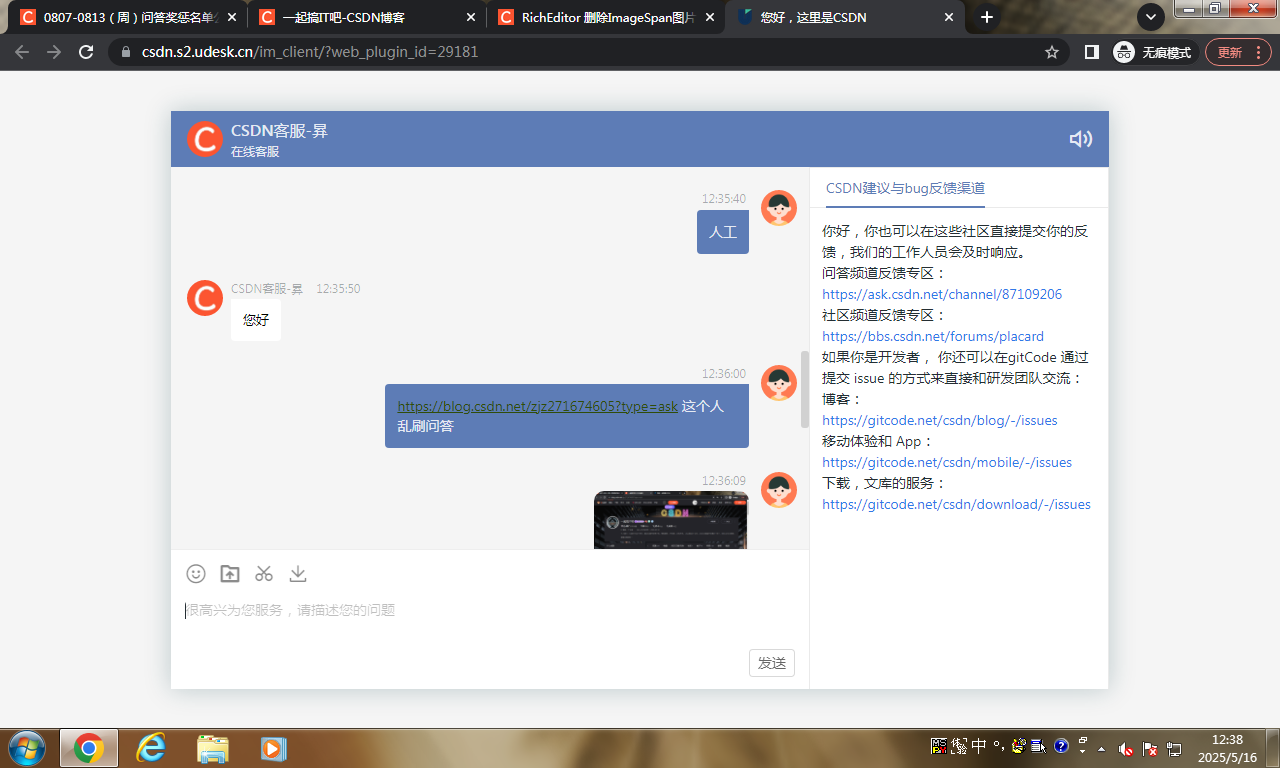Open the gitcode.net/csdn/blog issues link
The width and height of the screenshot is (1280, 768).
coord(940,420)
